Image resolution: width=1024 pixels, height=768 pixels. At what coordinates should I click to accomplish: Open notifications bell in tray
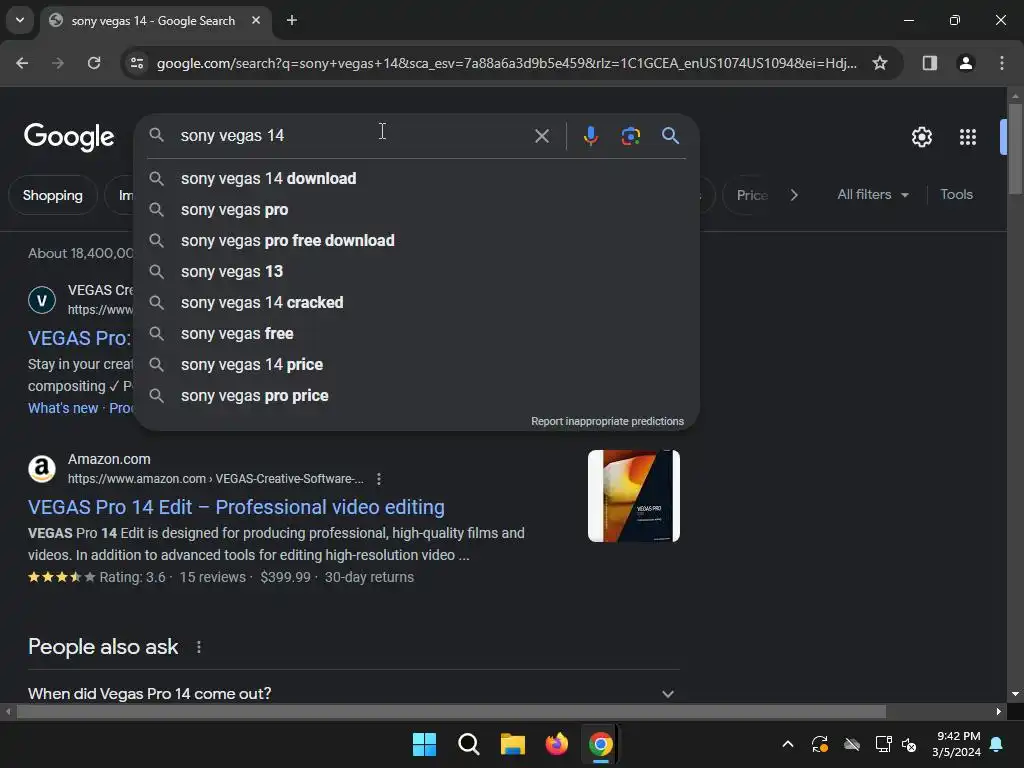pos(997,744)
